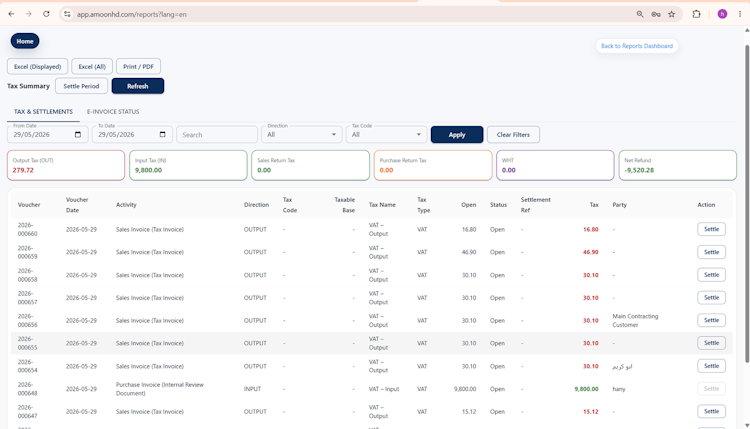
Task: Settle voucher 2026-000660
Action: click(x=711, y=229)
